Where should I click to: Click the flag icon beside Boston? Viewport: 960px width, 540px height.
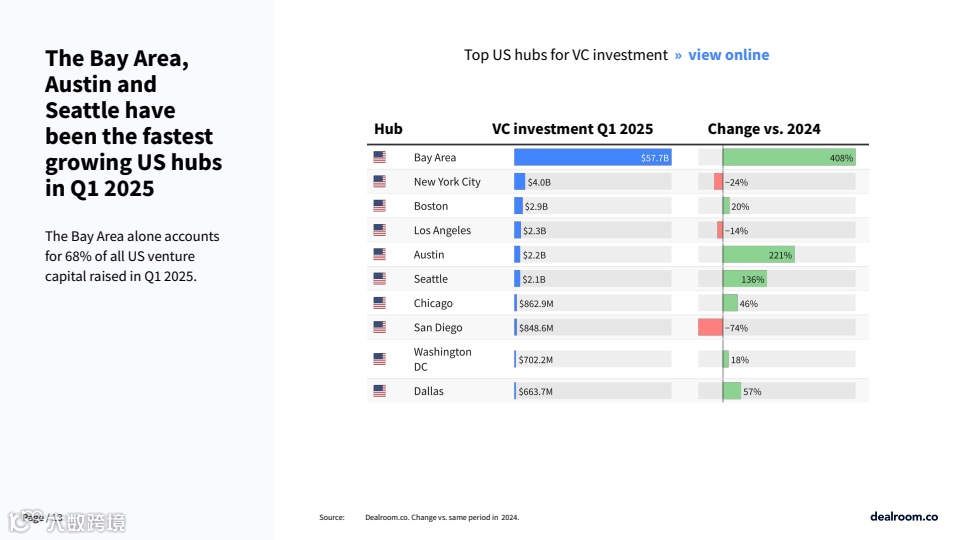click(x=379, y=206)
